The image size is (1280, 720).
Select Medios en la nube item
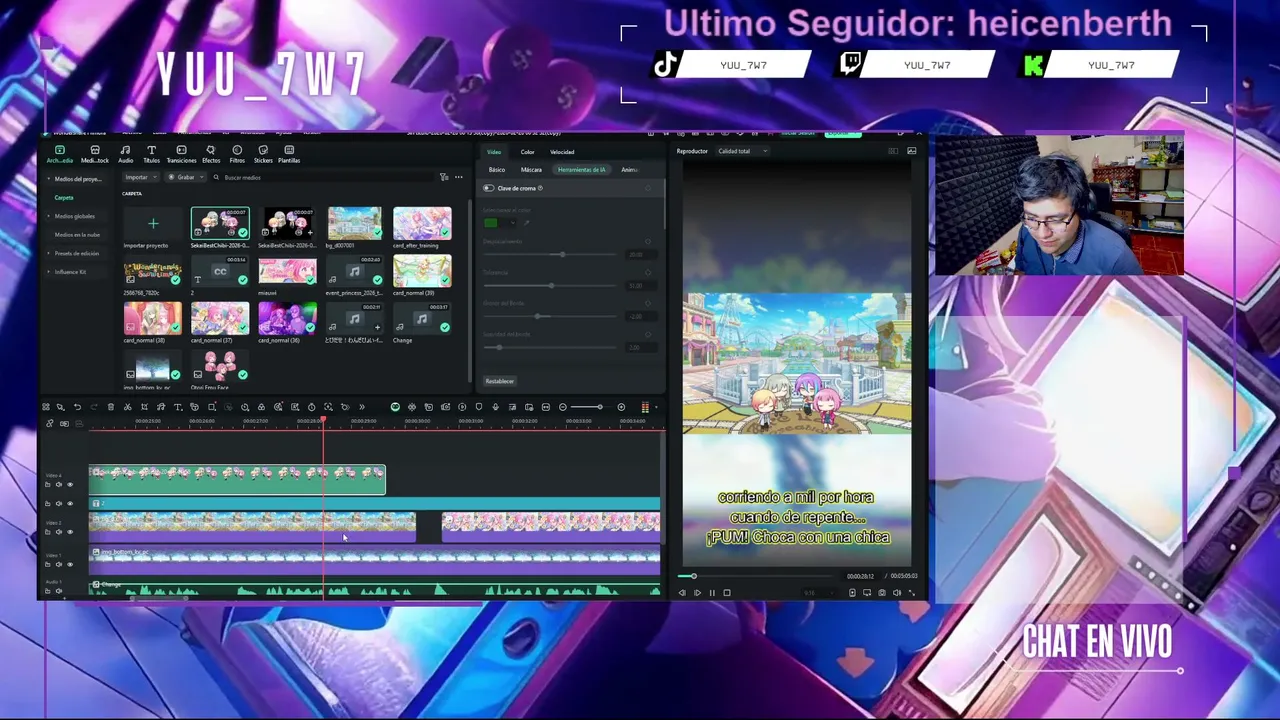pyautogui.click(x=76, y=235)
